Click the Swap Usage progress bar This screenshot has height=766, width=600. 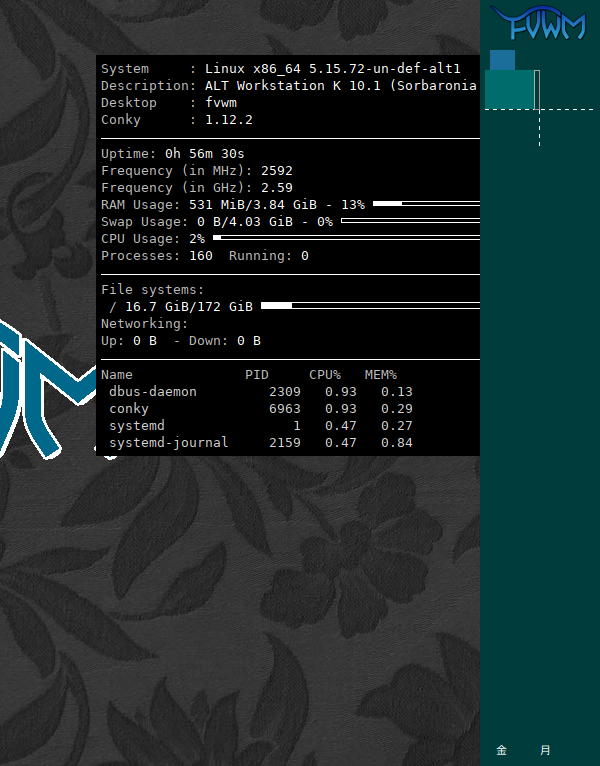[410, 221]
